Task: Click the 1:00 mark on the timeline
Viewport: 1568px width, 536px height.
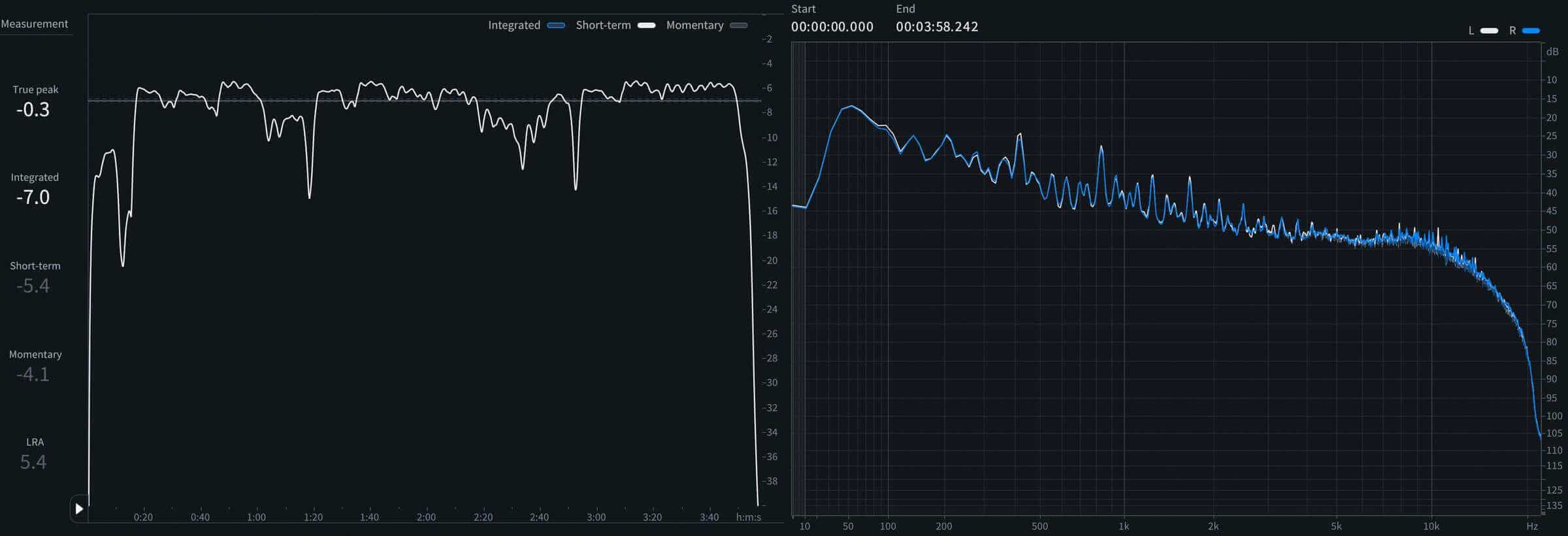Action: click(256, 517)
